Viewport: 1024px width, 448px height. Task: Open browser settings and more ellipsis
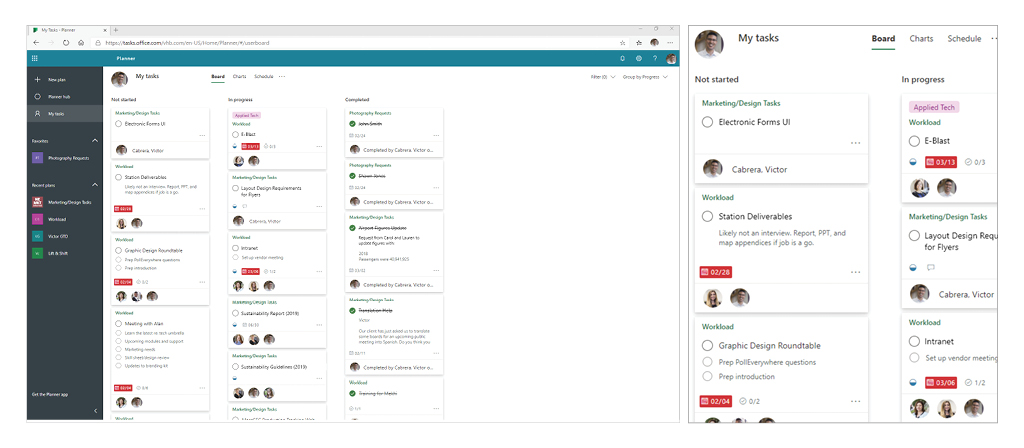coord(670,42)
